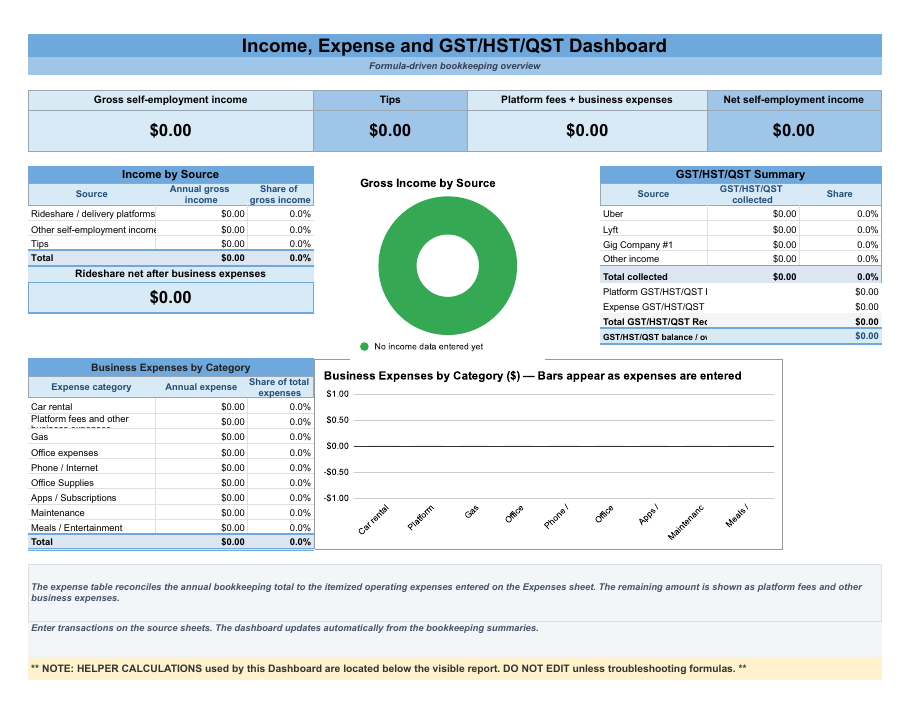The image size is (915, 705).
Task: Select "Car rental" in the expense table
Action: [51, 407]
